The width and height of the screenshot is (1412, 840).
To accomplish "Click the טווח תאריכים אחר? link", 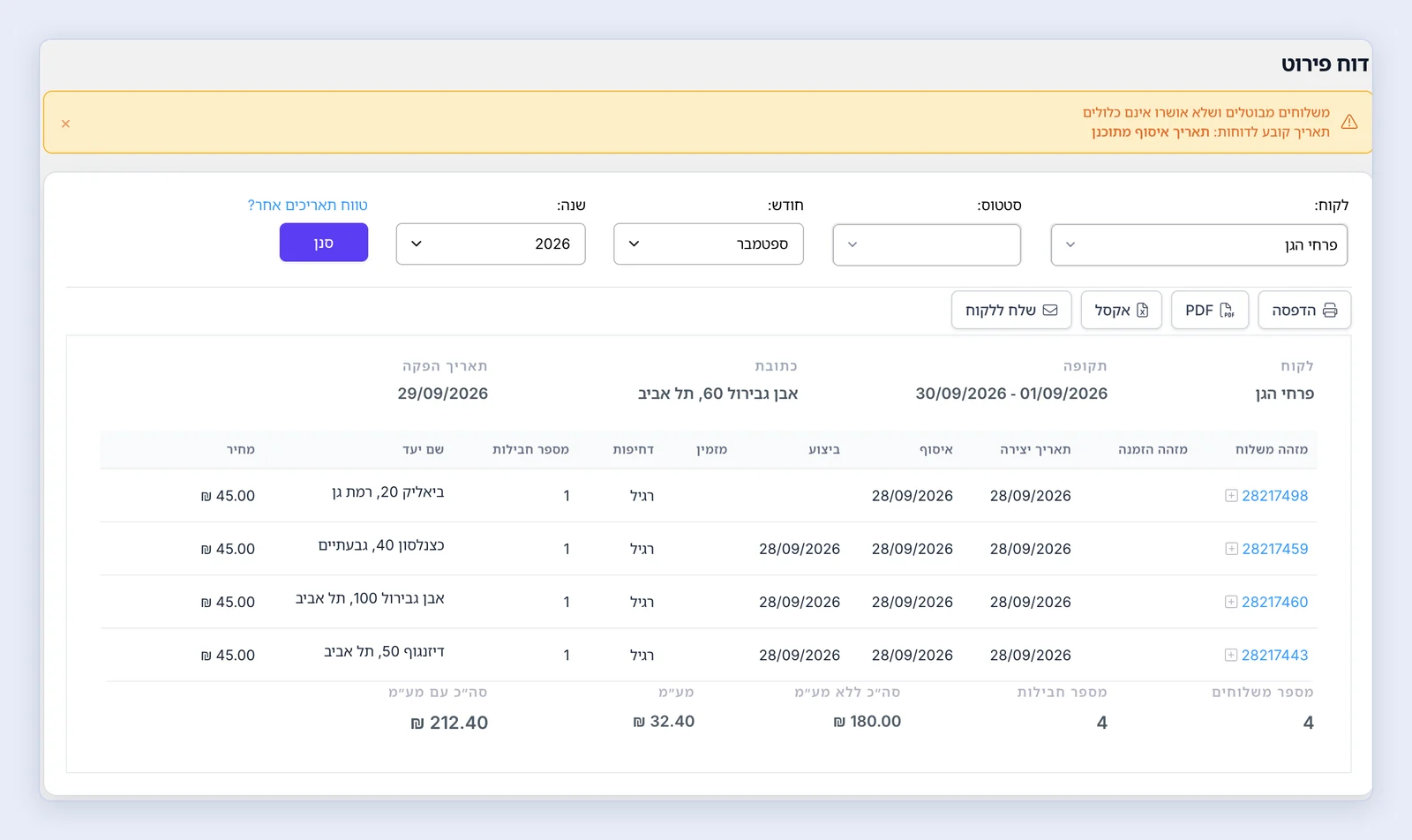I will [308, 205].
